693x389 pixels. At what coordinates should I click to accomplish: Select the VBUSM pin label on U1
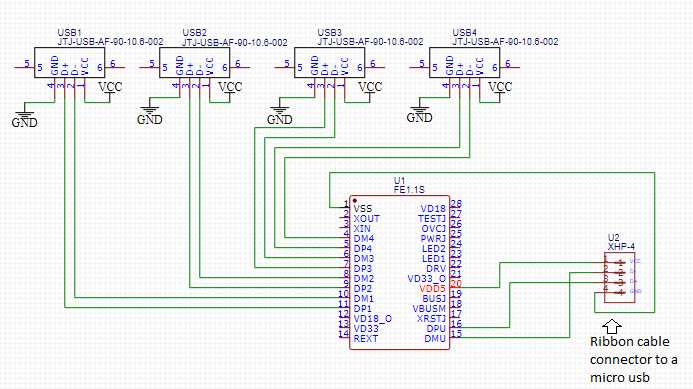click(429, 309)
